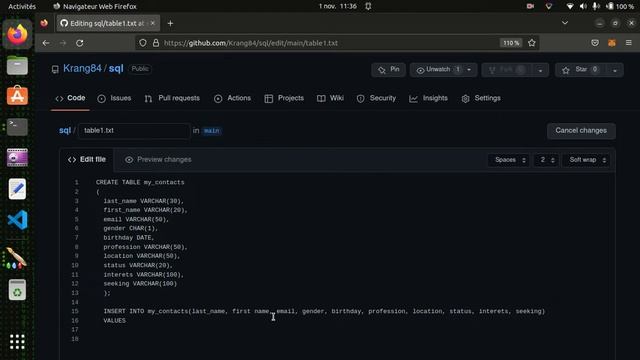Expand the Unwatch dropdown arrow
This screenshot has height=360, width=640.
[x=469, y=70]
